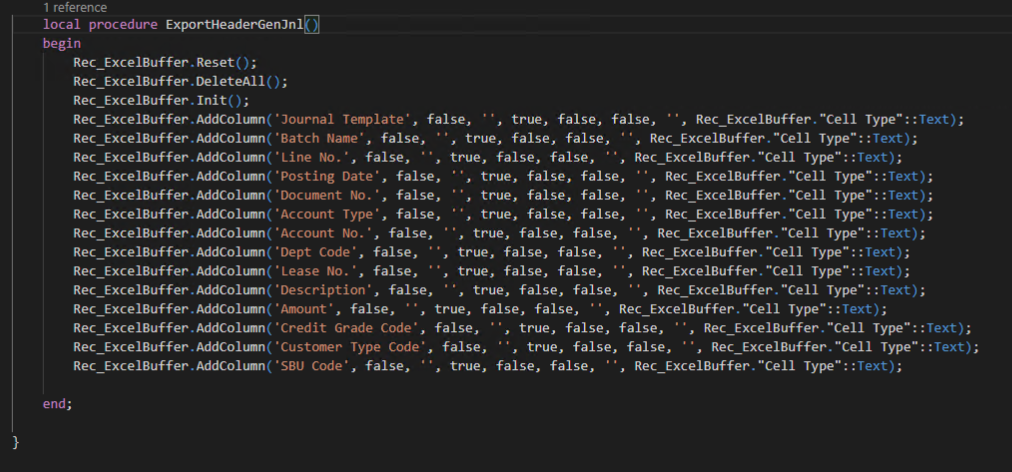Click the DeleteAll() method call

(x=222, y=81)
